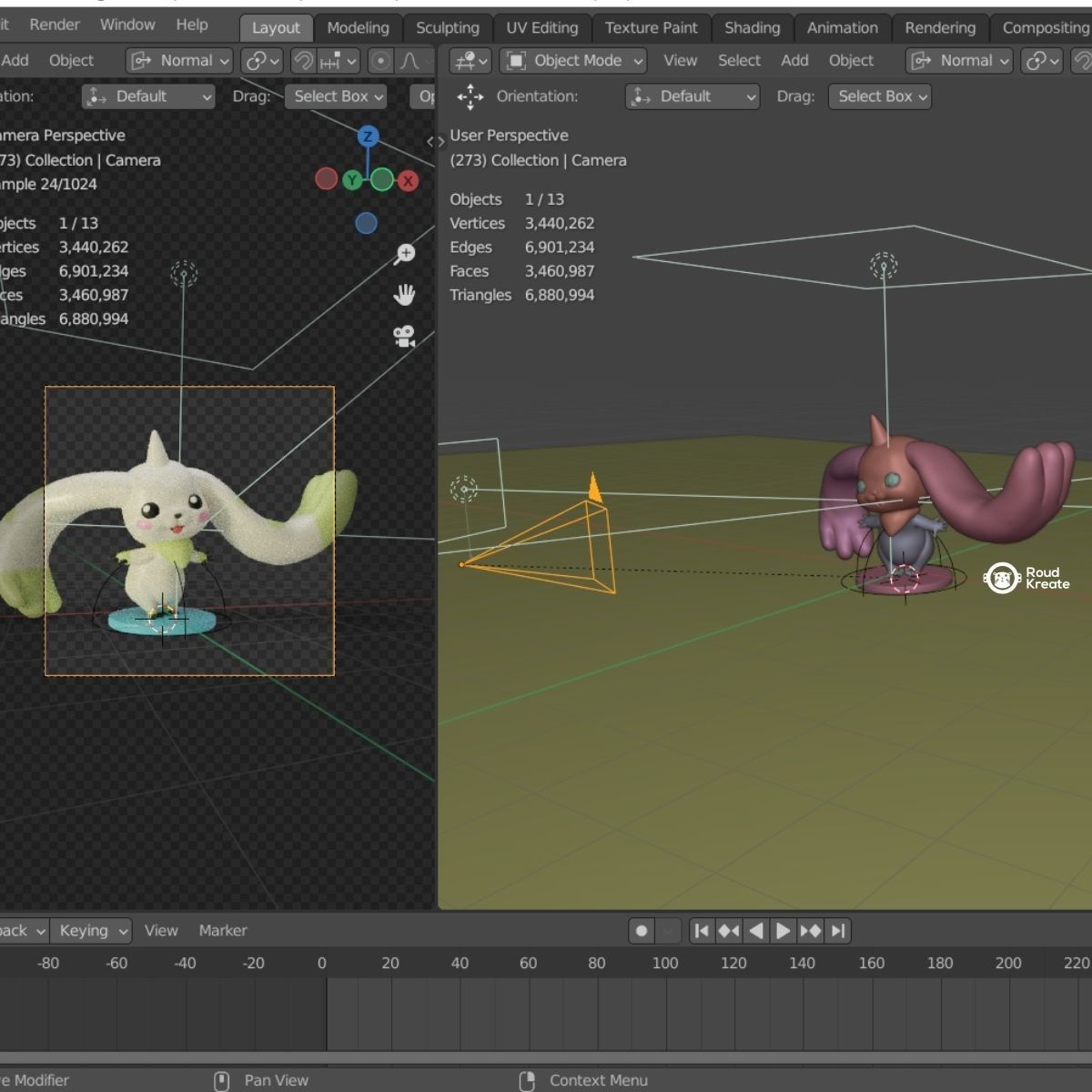Screen dimensions: 1092x1092
Task: Open right viewport transform orientation Normal dropdown
Action: [960, 61]
